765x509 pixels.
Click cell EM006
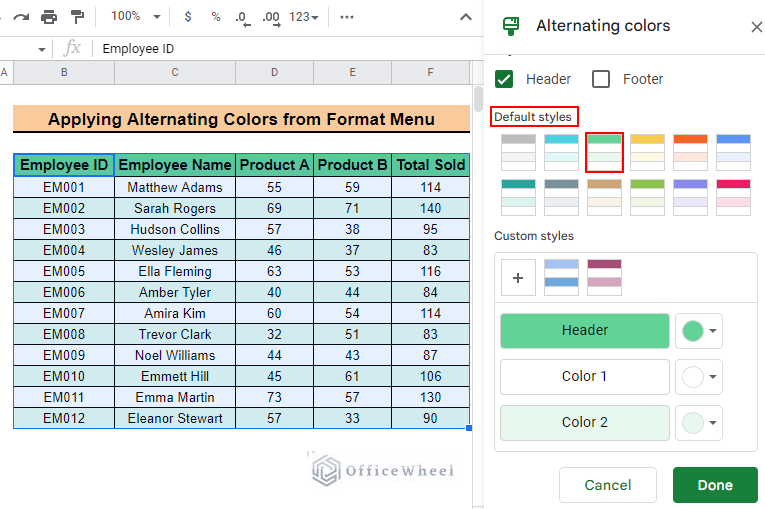64,292
